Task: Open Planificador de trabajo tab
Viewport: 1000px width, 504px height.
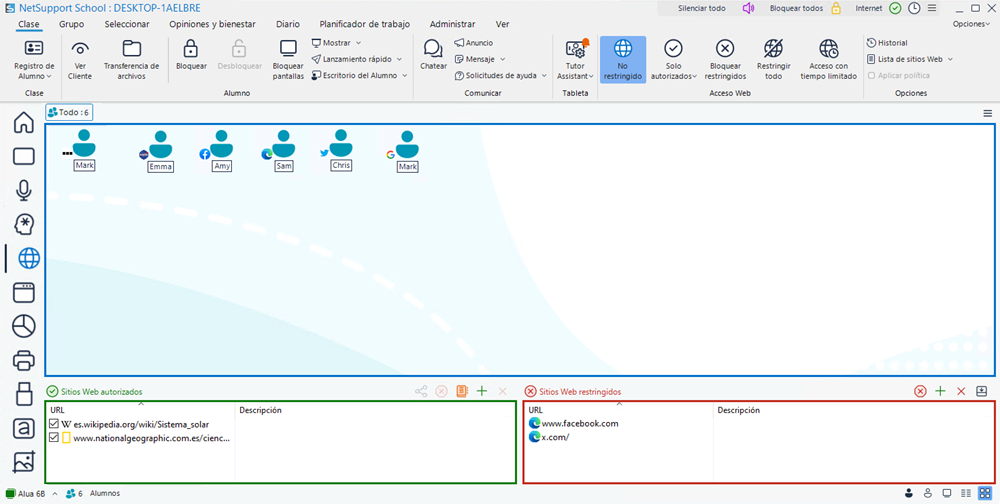Action: [365, 24]
